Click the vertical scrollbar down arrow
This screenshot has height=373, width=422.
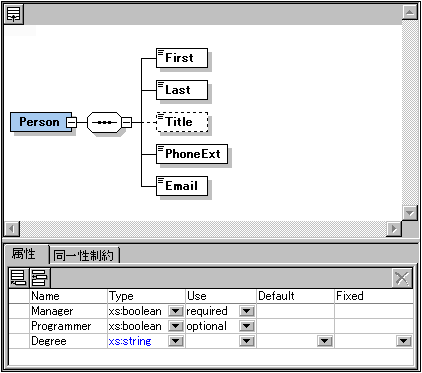pyautogui.click(x=410, y=213)
